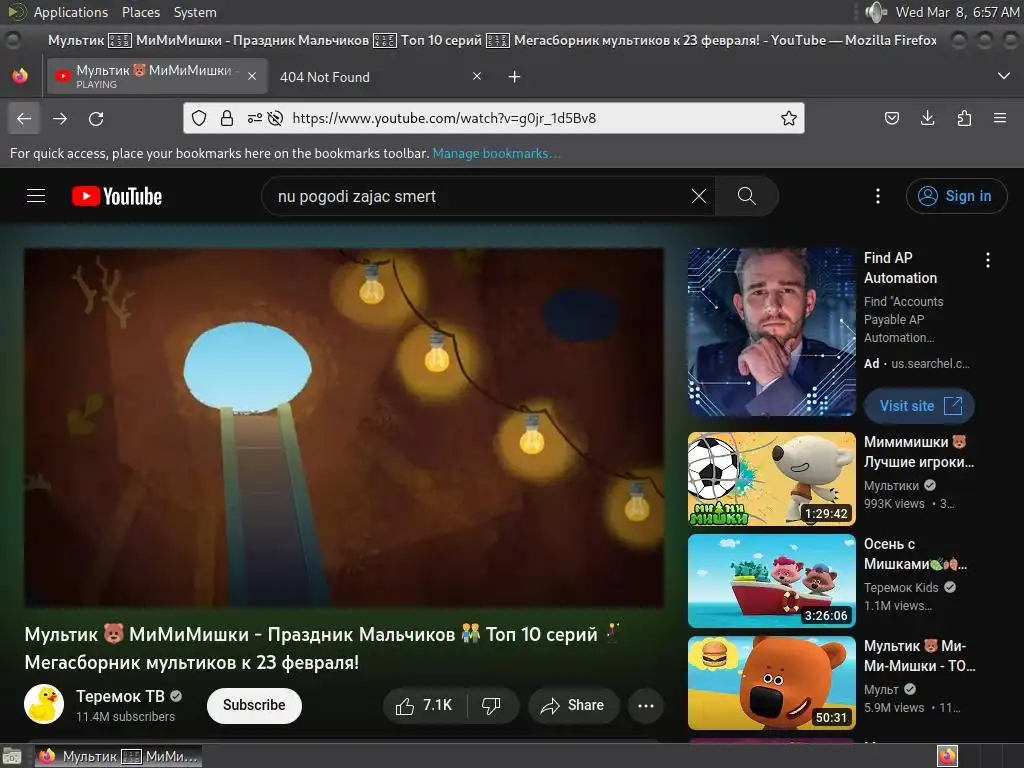The image size is (1024, 768).
Task: Close the 404 Not Found tab
Action: click(x=477, y=76)
